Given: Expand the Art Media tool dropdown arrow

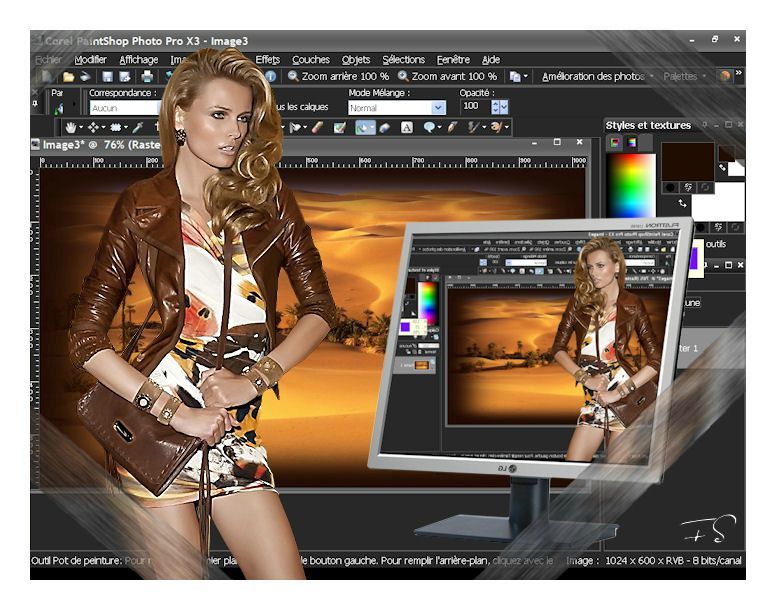Looking at the screenshot, I should tap(506, 128).
